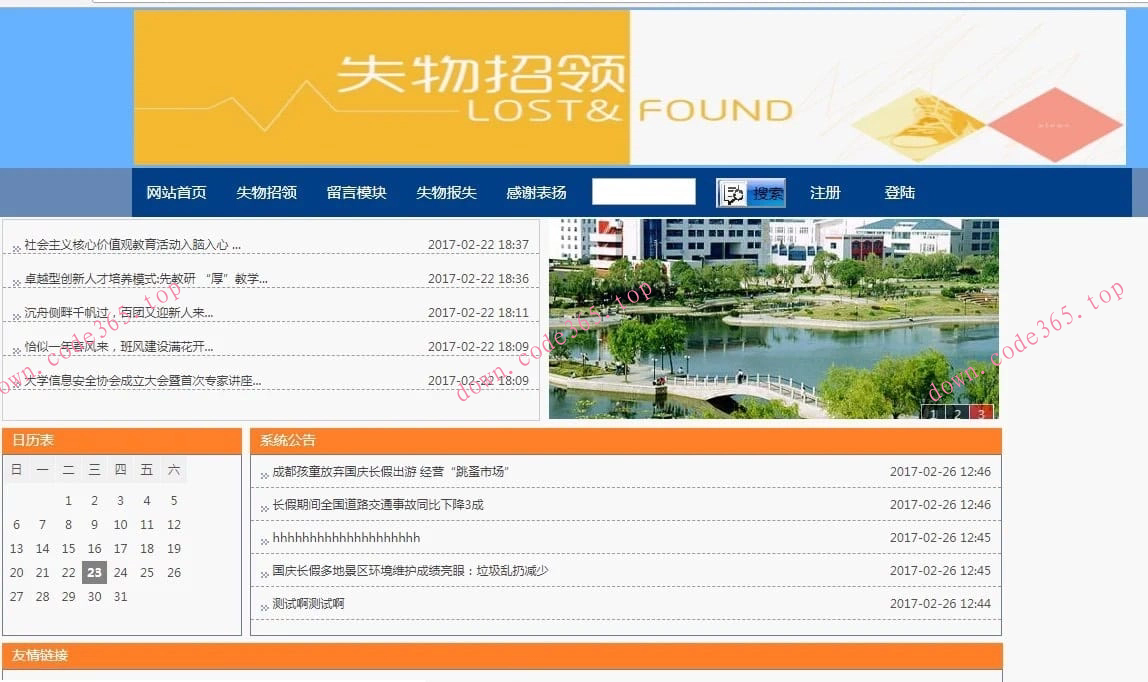Click inside the search input box
1148x682 pixels.
pyautogui.click(x=643, y=191)
